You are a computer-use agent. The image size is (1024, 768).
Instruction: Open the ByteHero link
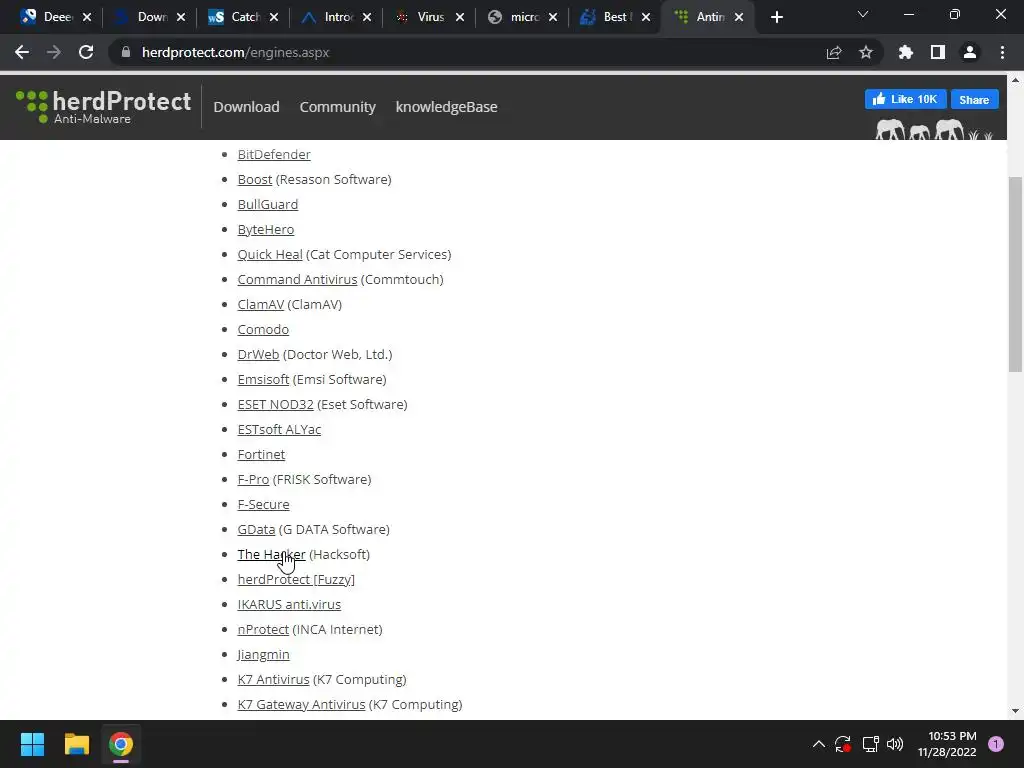266,230
